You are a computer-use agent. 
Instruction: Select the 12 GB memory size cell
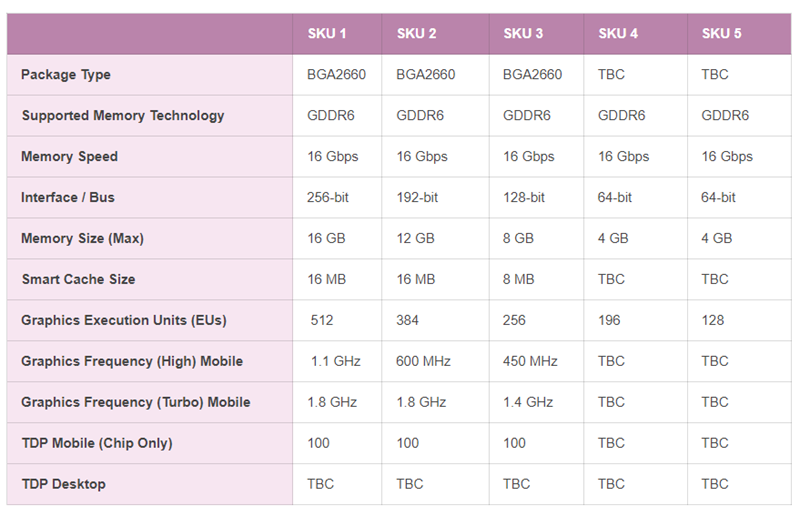tap(415, 238)
